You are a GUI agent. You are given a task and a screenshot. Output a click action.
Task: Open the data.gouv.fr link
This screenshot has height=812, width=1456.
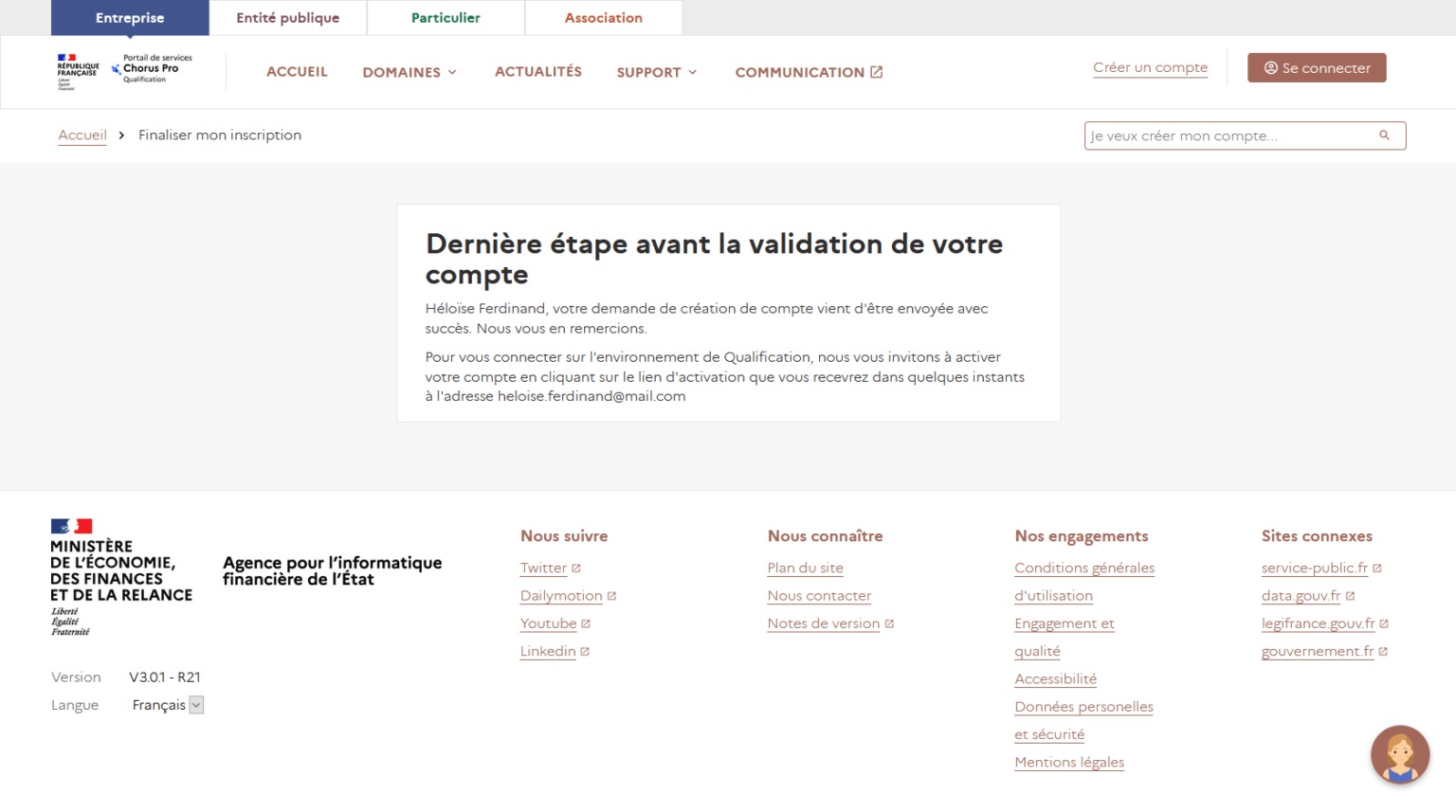pyautogui.click(x=1301, y=596)
